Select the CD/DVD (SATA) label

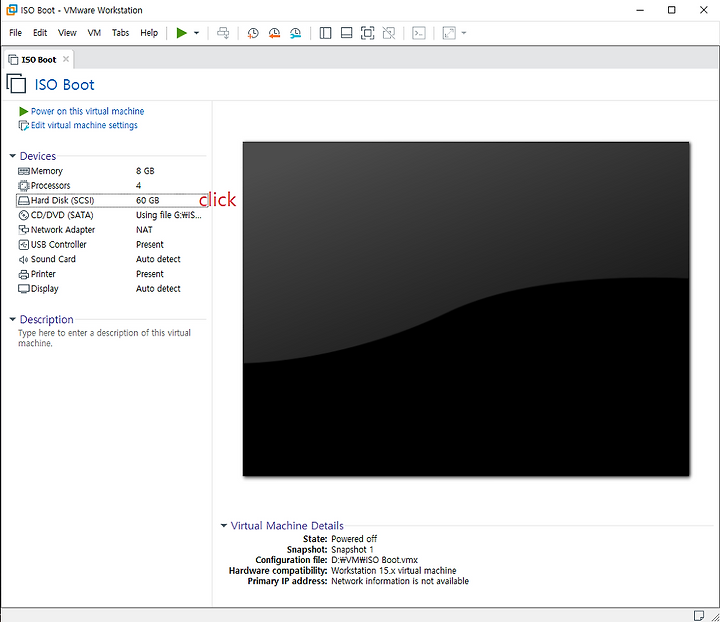tap(62, 215)
